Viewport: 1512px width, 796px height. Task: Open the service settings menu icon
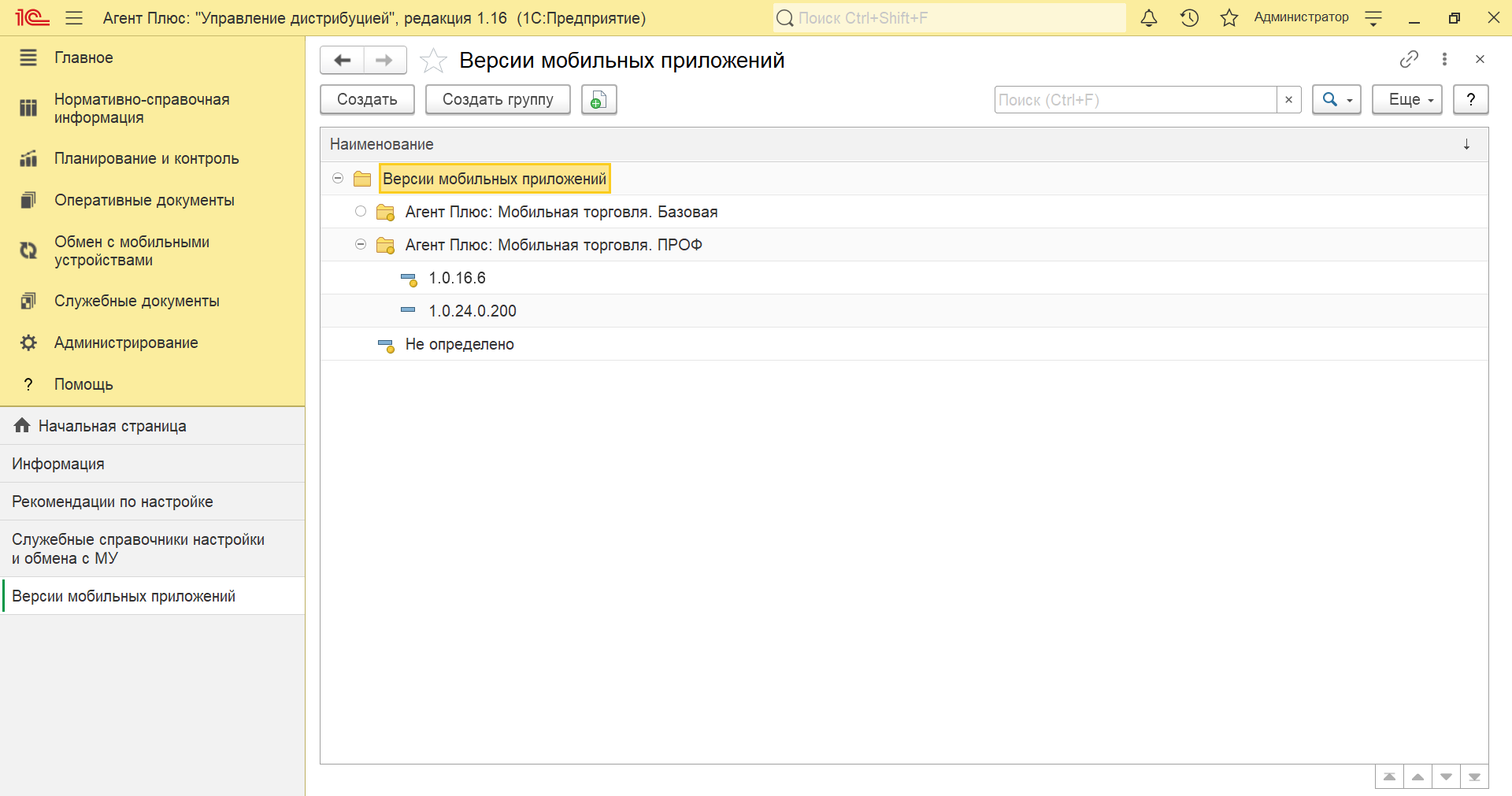pyautogui.click(x=1373, y=18)
